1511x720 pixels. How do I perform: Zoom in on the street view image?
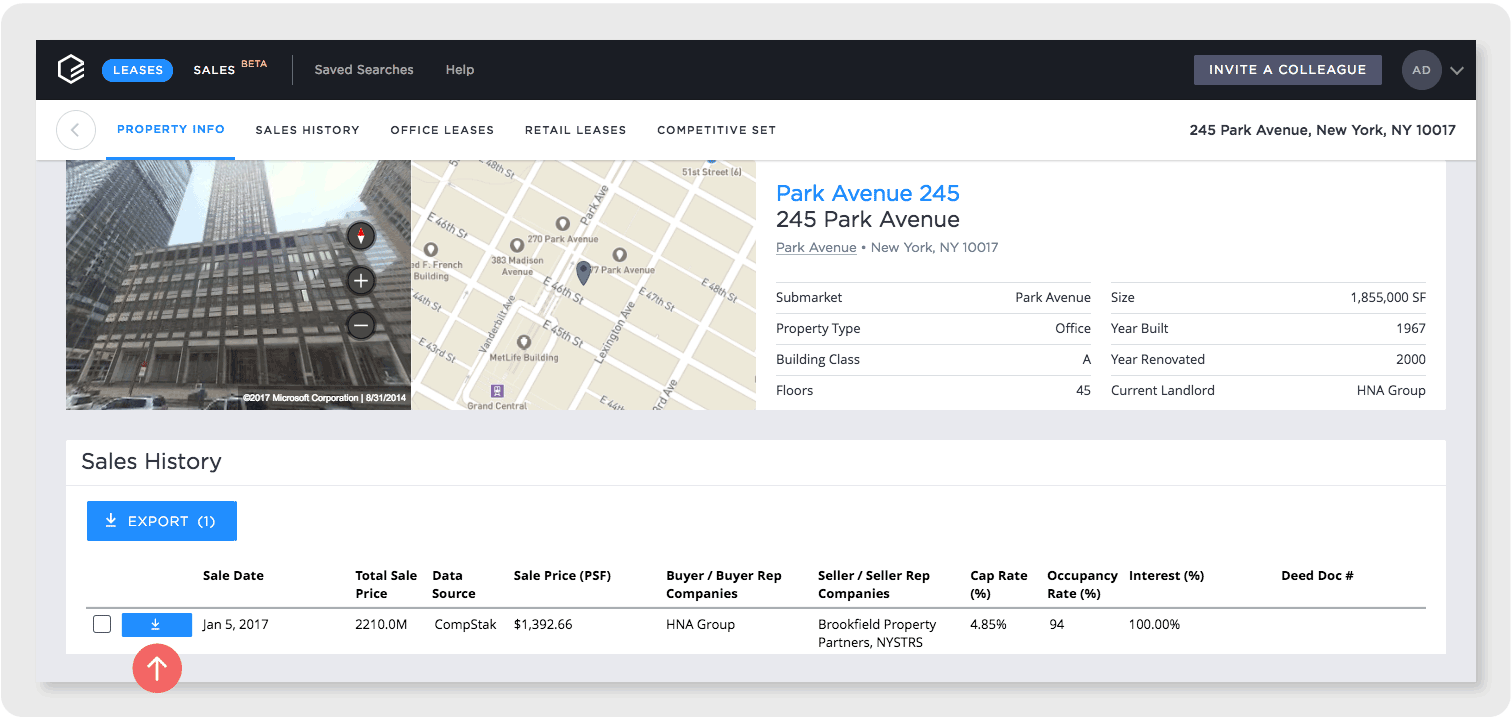[x=360, y=281]
